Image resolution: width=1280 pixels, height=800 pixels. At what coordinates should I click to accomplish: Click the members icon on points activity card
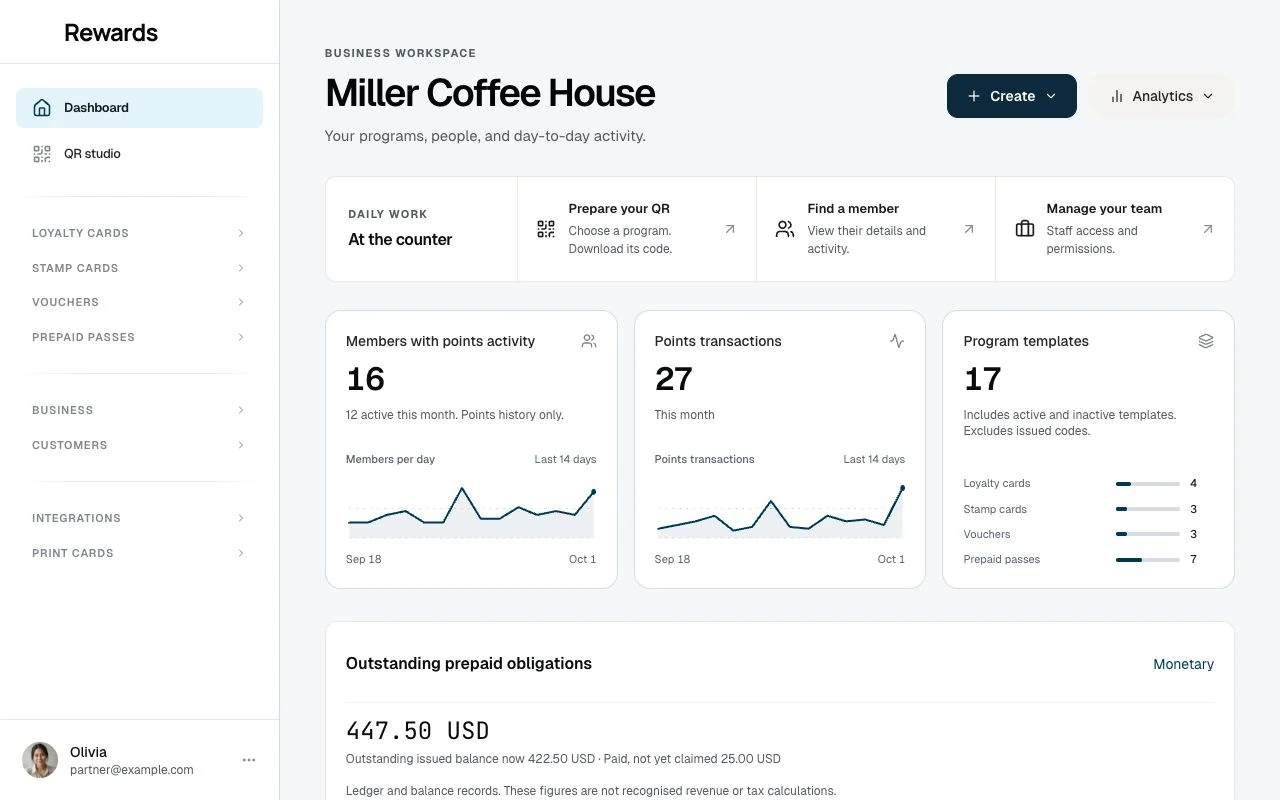click(x=589, y=341)
